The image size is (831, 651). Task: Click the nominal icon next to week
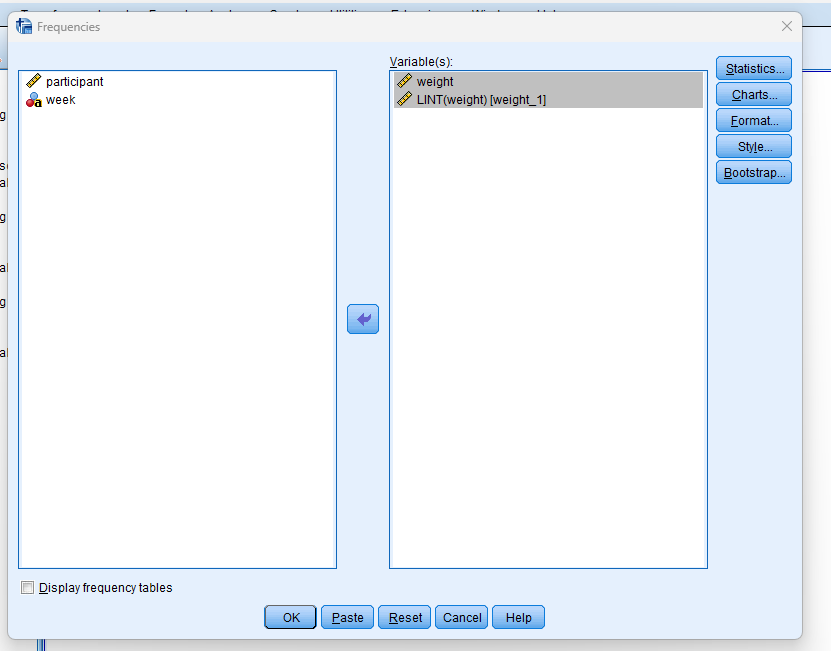[33, 100]
